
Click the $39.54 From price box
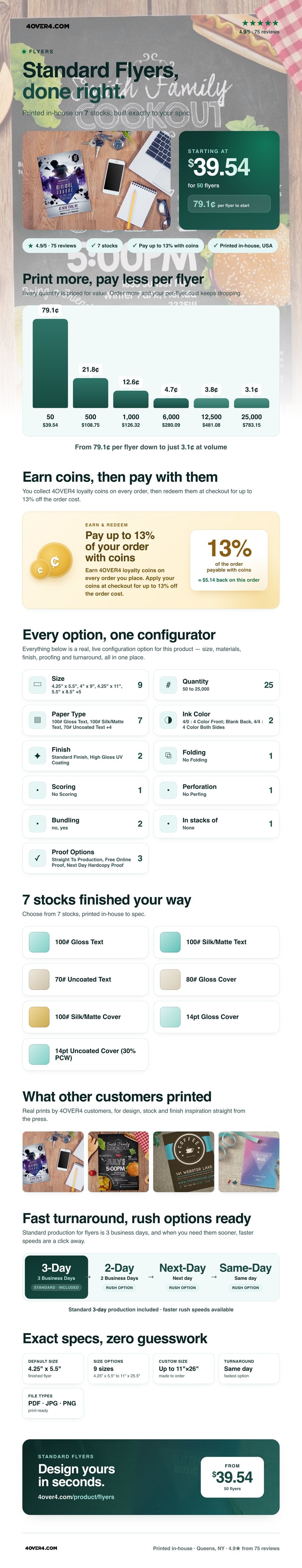[x=233, y=1477]
